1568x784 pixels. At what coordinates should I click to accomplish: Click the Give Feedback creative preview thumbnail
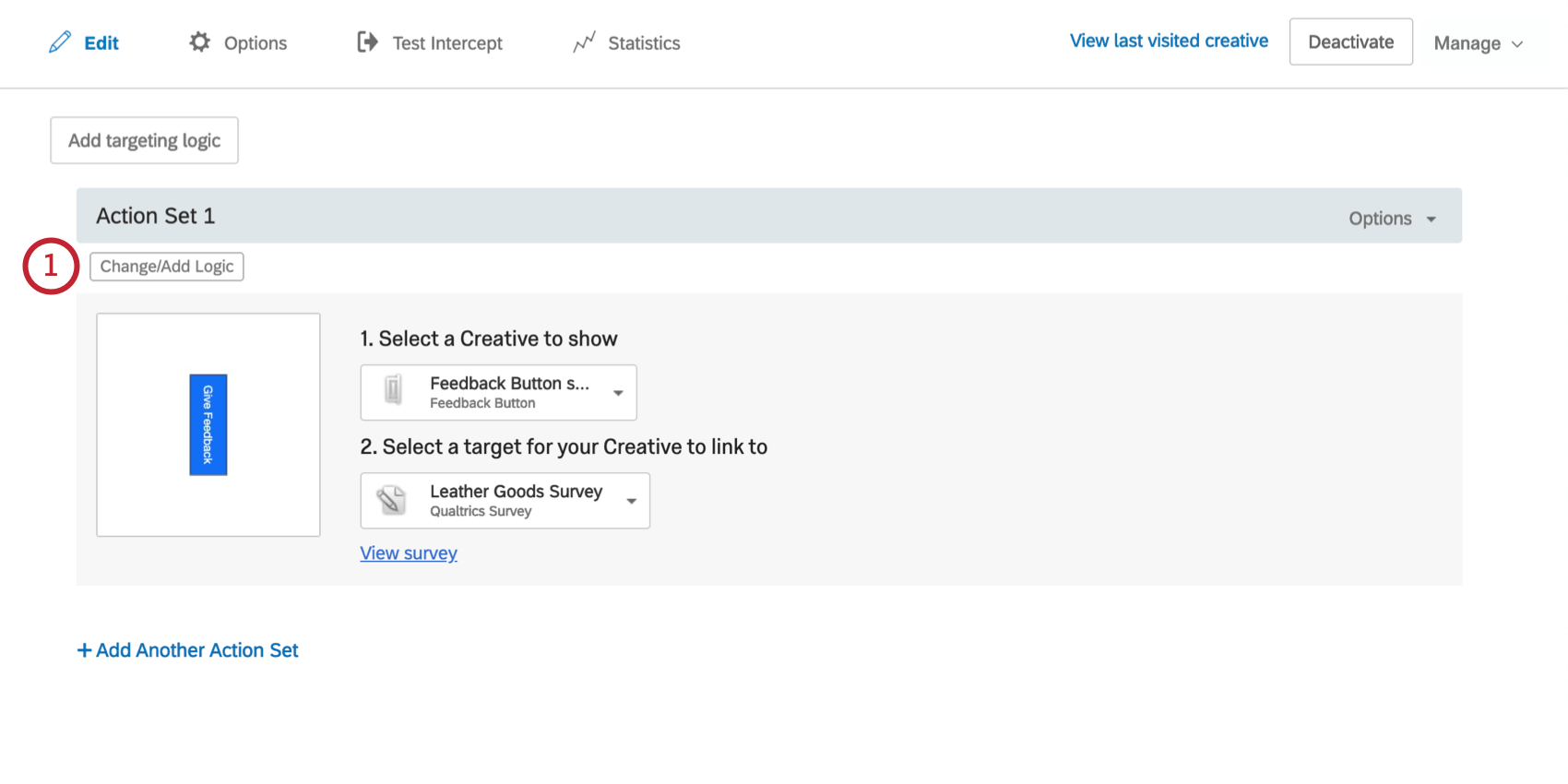208,424
